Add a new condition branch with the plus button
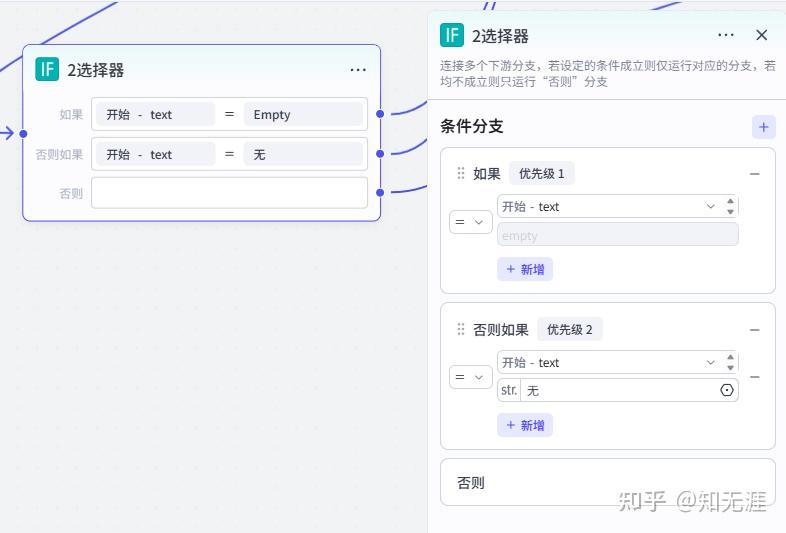This screenshot has width=786, height=533. tap(763, 127)
